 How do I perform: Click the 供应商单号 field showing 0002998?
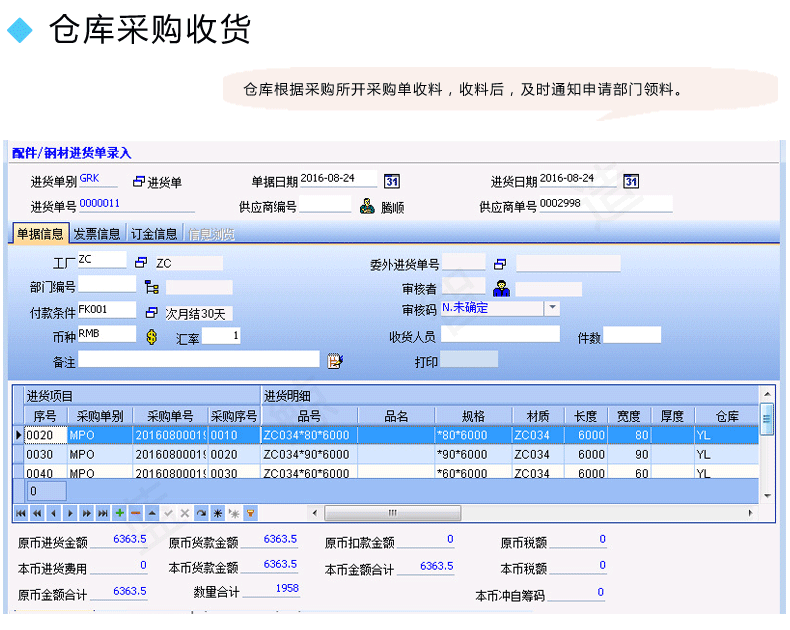click(606, 204)
